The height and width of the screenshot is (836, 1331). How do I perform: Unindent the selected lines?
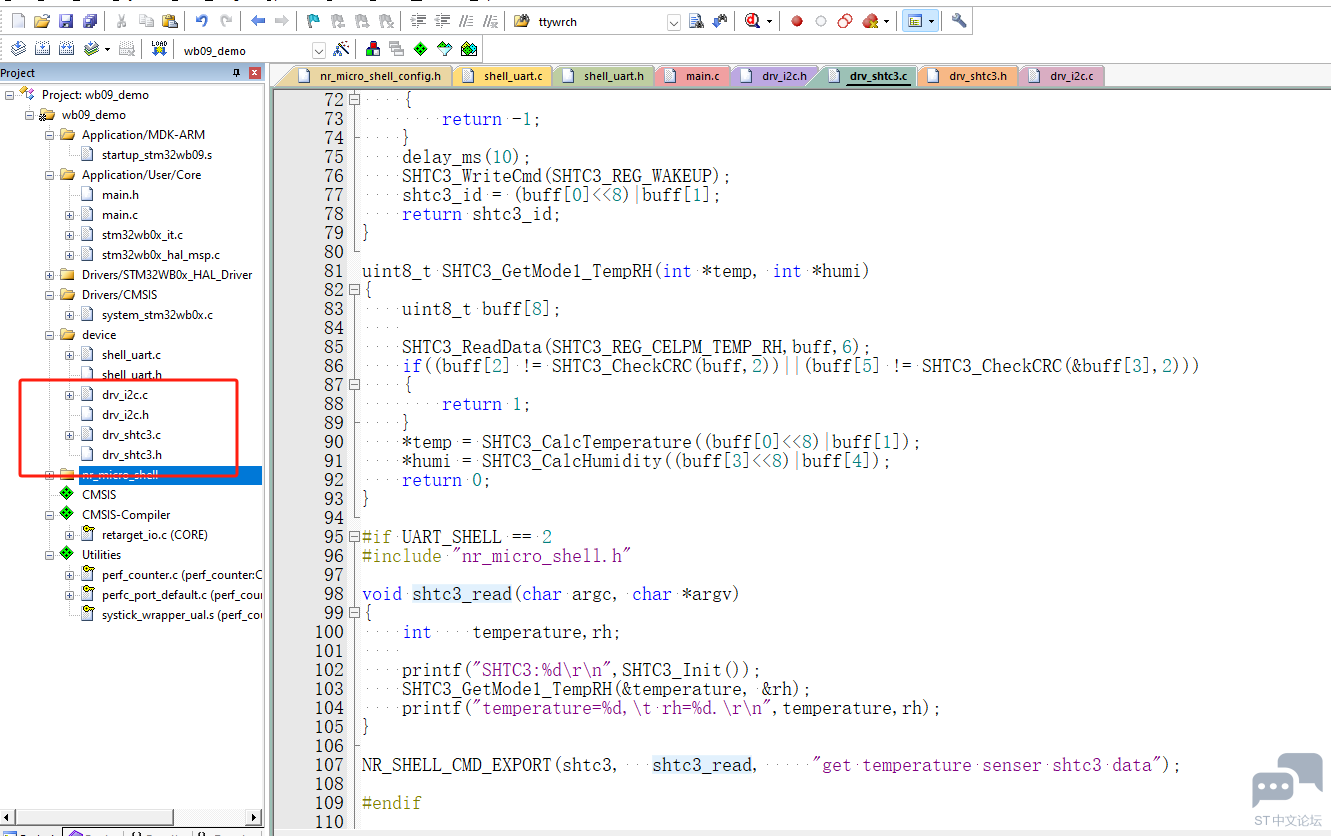[x=442, y=21]
